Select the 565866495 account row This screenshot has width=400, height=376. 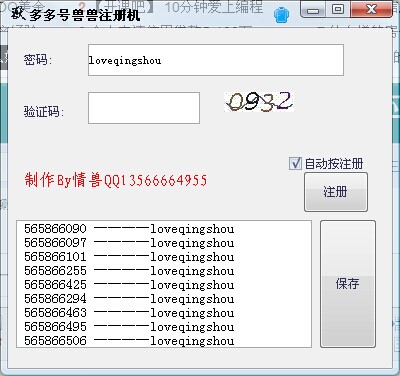[129, 327]
